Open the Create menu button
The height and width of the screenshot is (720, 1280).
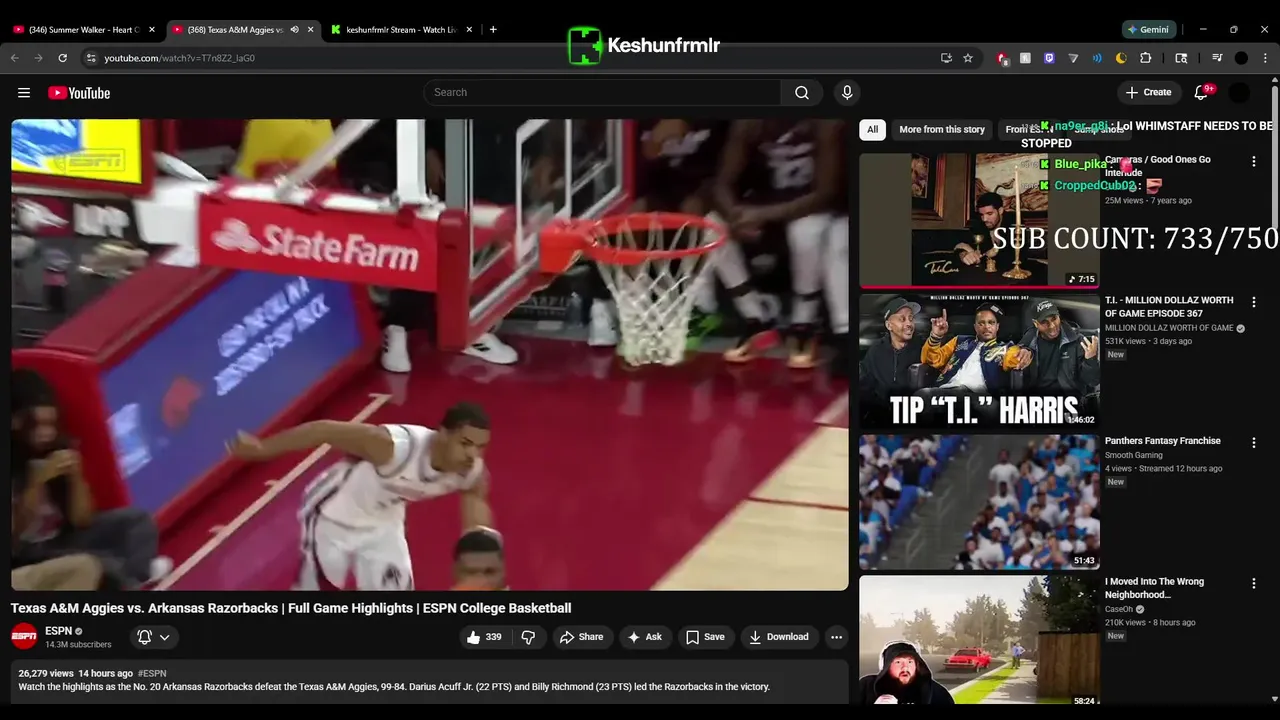1148,92
